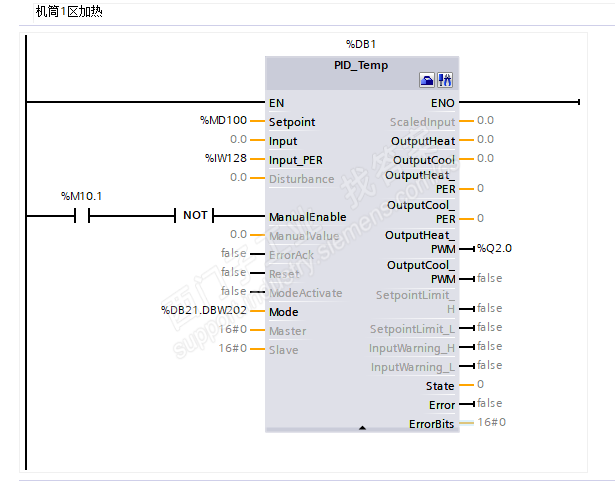This screenshot has width=615, height=481.
Task: Click the 0.0 value at ManualValue
Action: pos(238,234)
